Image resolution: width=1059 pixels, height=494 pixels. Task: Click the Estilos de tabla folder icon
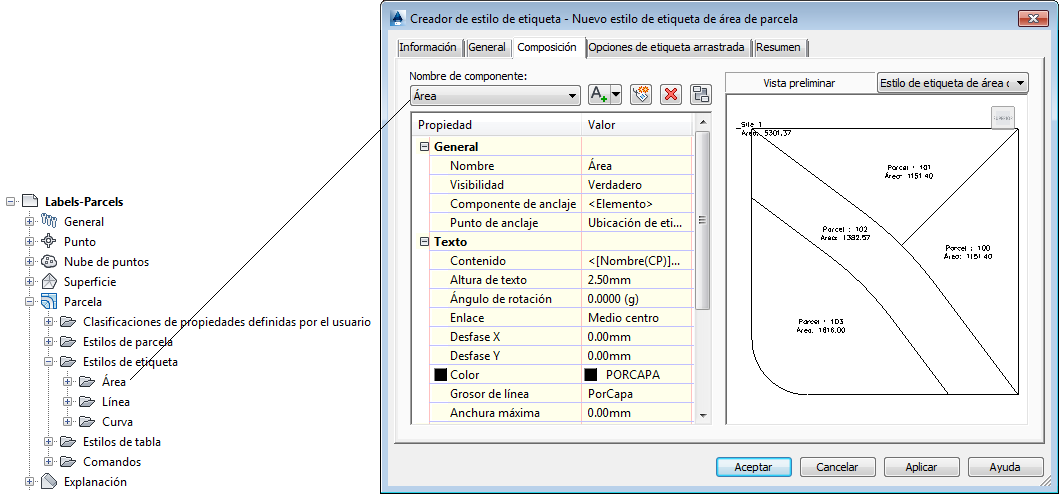(x=68, y=442)
